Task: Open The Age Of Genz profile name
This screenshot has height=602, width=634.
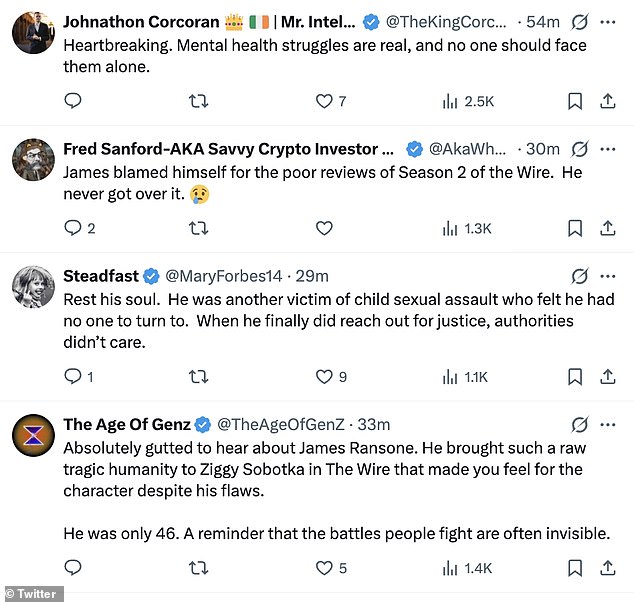Action: 128,424
